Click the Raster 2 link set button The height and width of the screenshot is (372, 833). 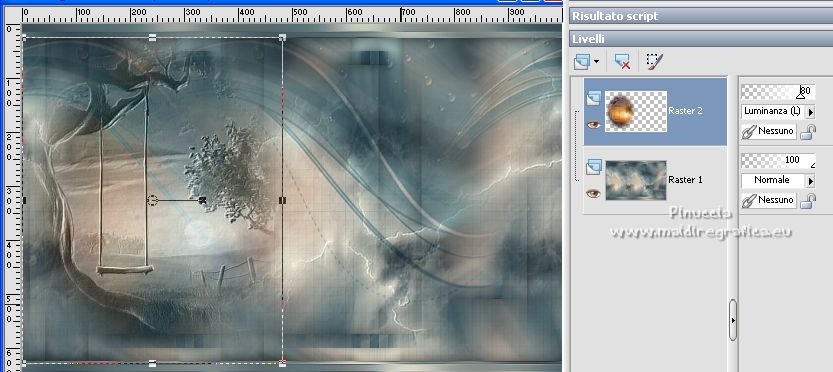pyautogui.click(x=769, y=131)
